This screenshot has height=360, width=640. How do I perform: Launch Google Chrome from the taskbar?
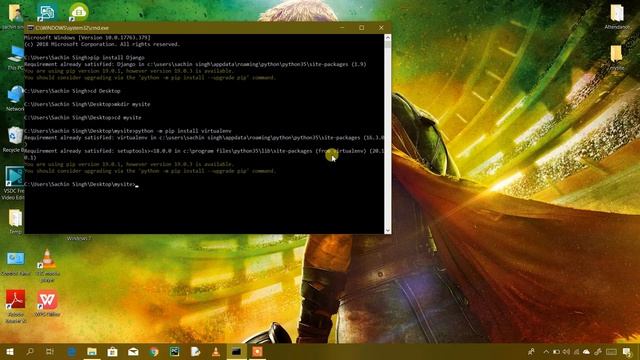pyautogui.click(x=154, y=351)
